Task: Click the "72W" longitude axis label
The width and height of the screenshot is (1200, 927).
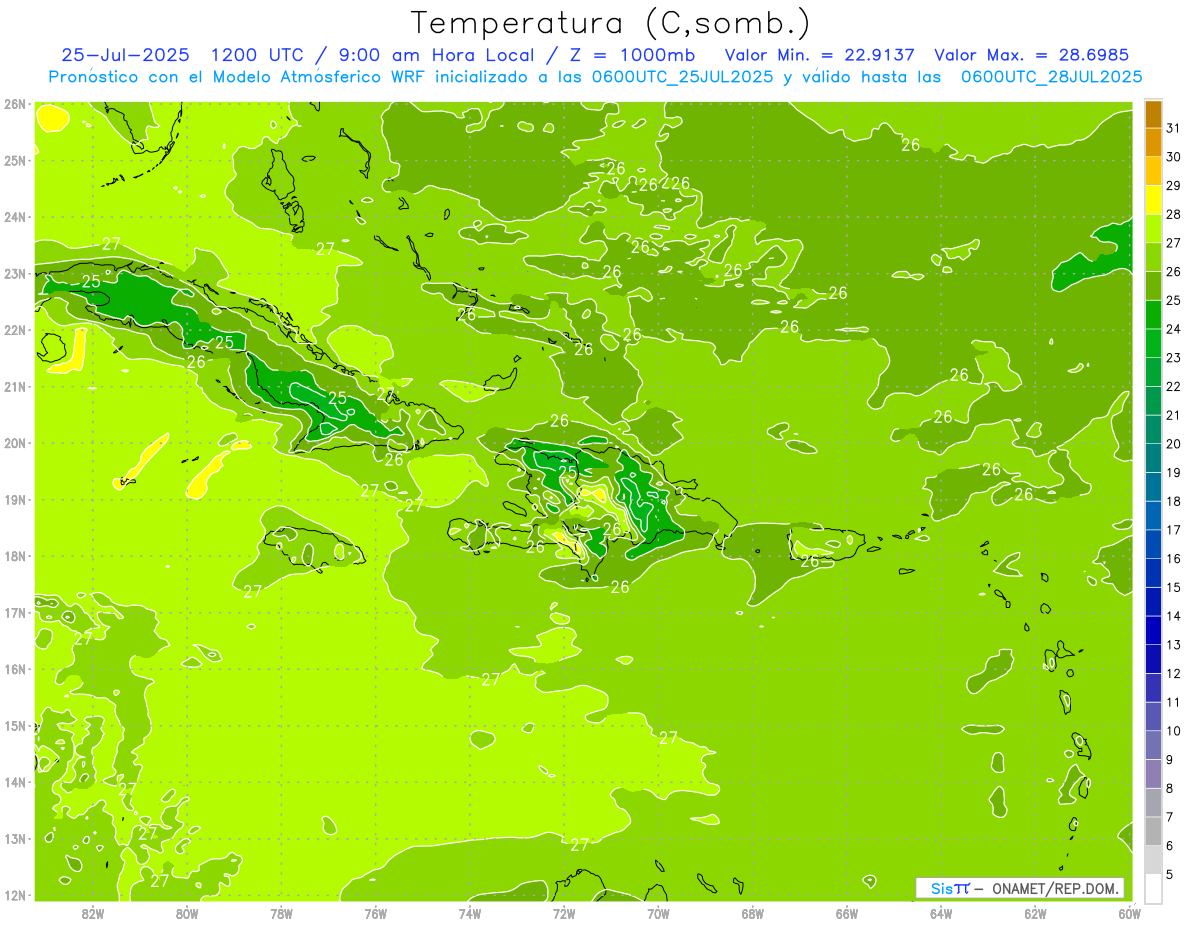Action: [564, 913]
